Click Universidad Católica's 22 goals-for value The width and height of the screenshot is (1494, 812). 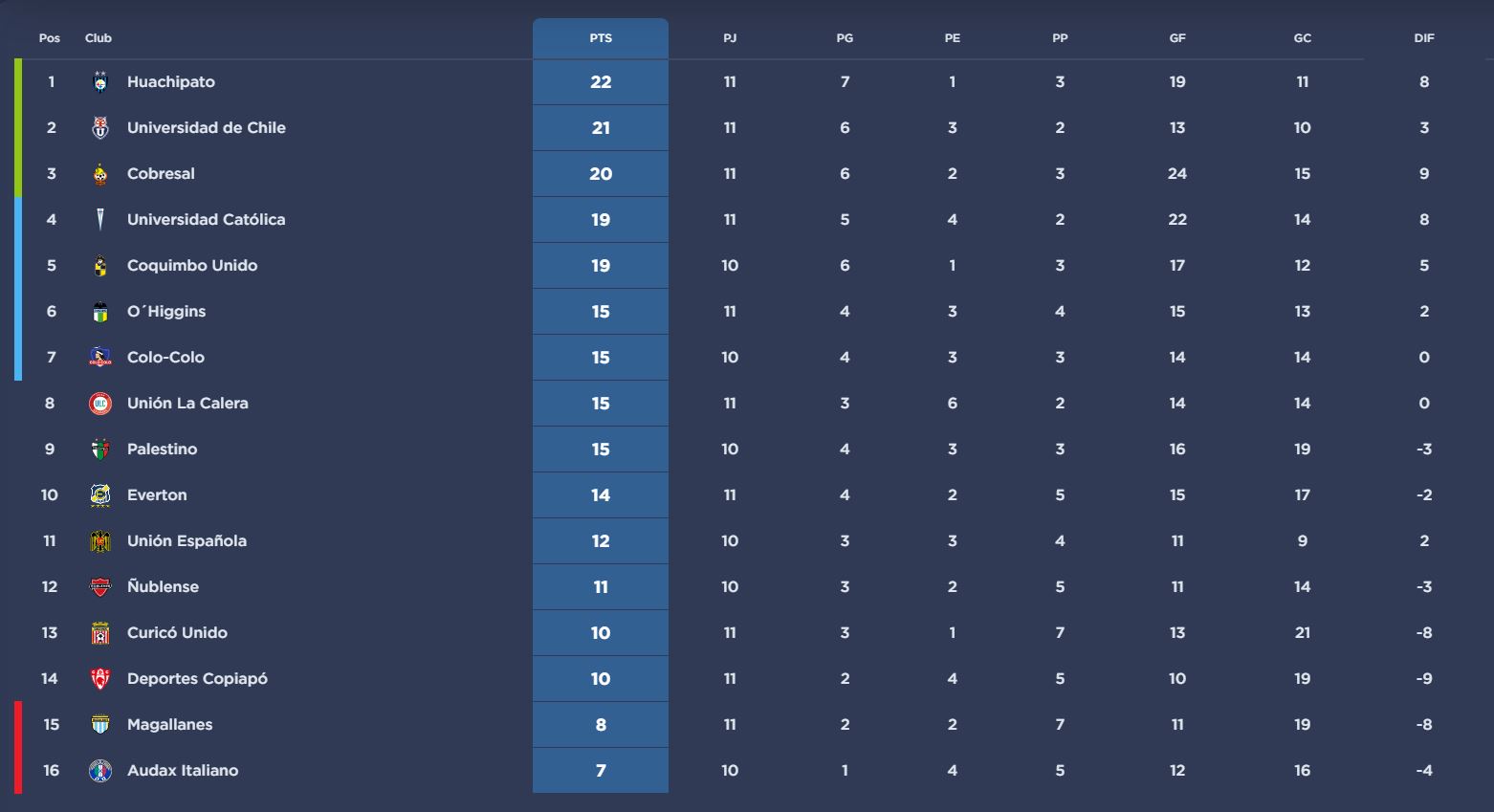click(x=1177, y=220)
